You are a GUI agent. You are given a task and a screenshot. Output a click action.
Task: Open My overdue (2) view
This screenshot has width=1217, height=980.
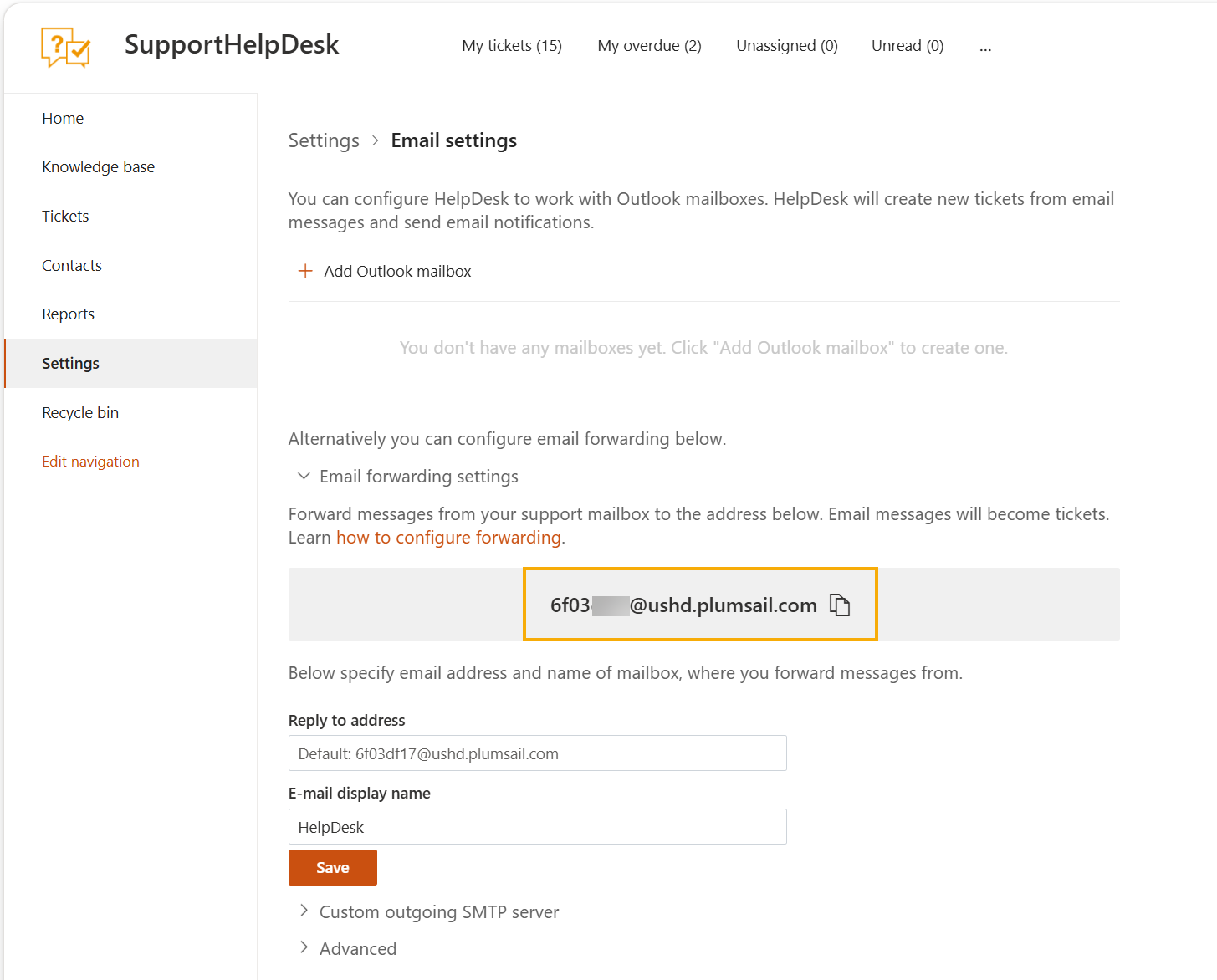tap(649, 46)
